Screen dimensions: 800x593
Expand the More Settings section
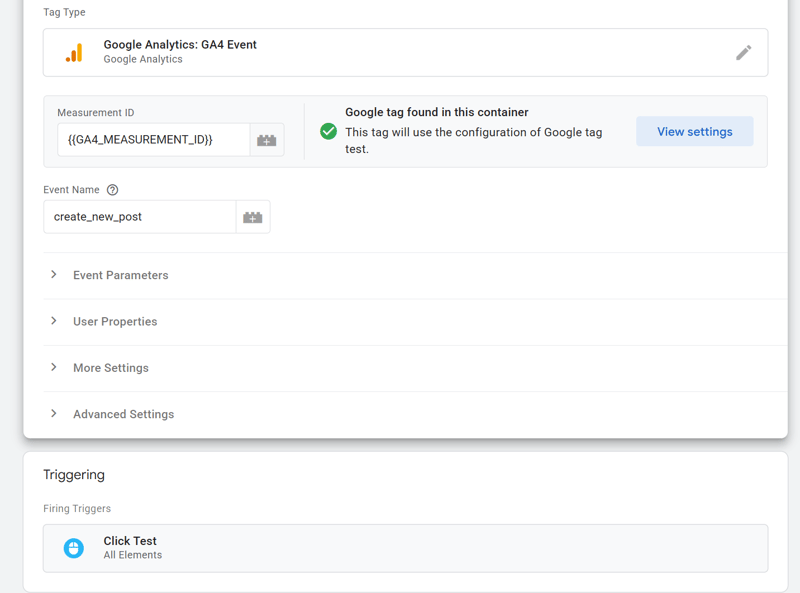(416, 368)
